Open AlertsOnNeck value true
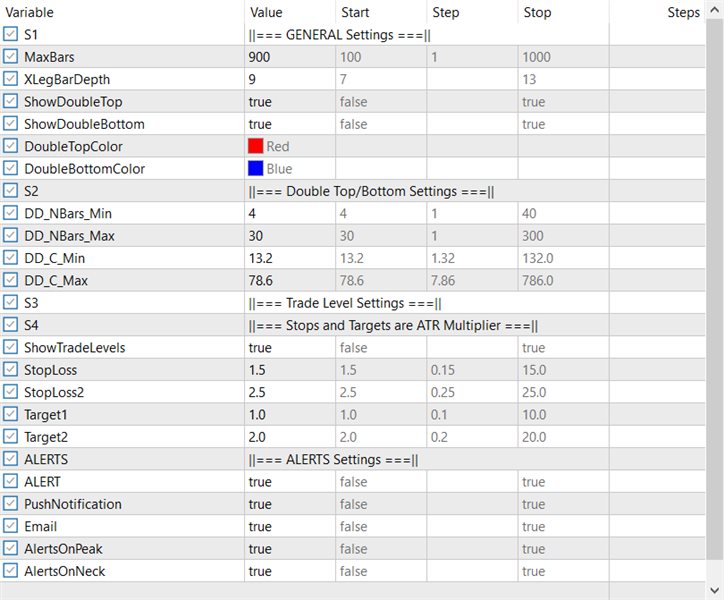Screen dimensions: 724x600 (x=260, y=571)
